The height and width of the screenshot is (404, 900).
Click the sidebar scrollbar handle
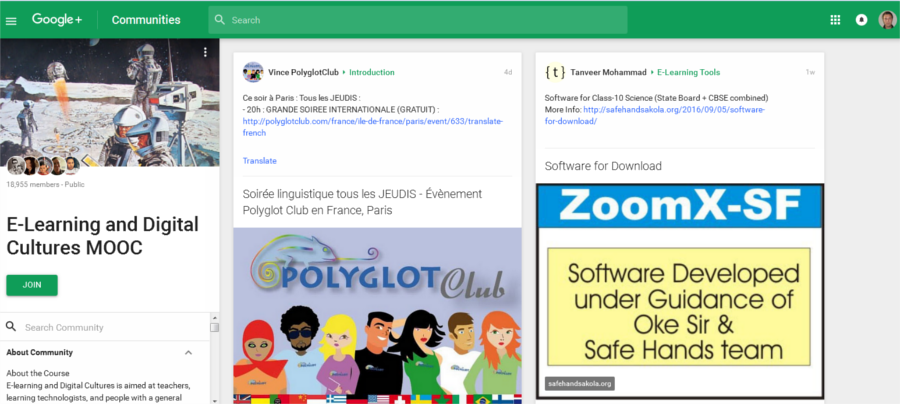(215, 327)
